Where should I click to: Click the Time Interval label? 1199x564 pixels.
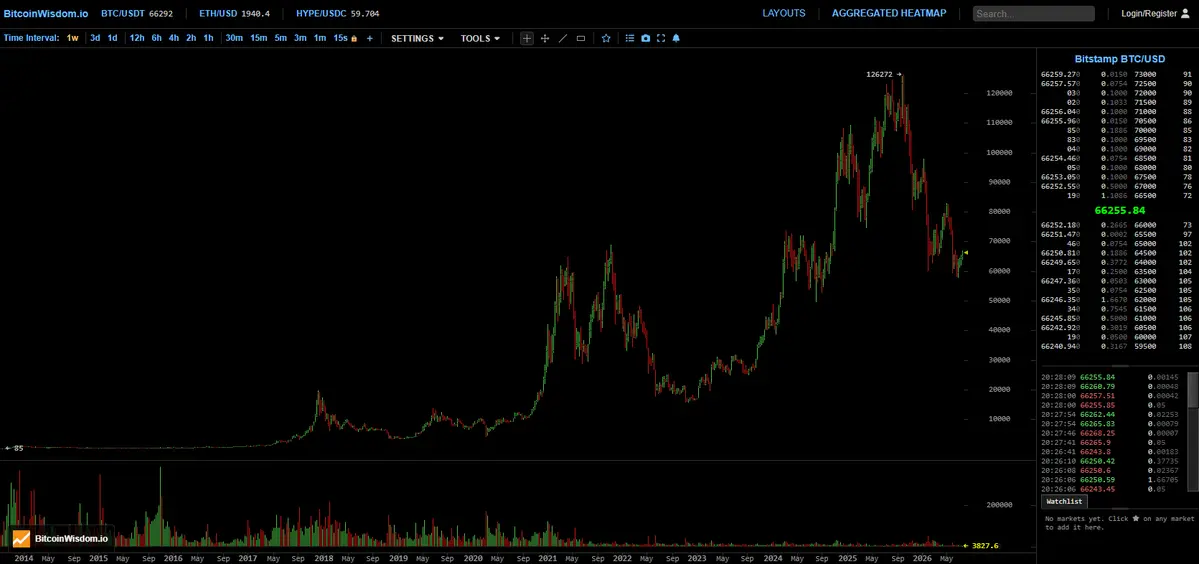coord(31,38)
